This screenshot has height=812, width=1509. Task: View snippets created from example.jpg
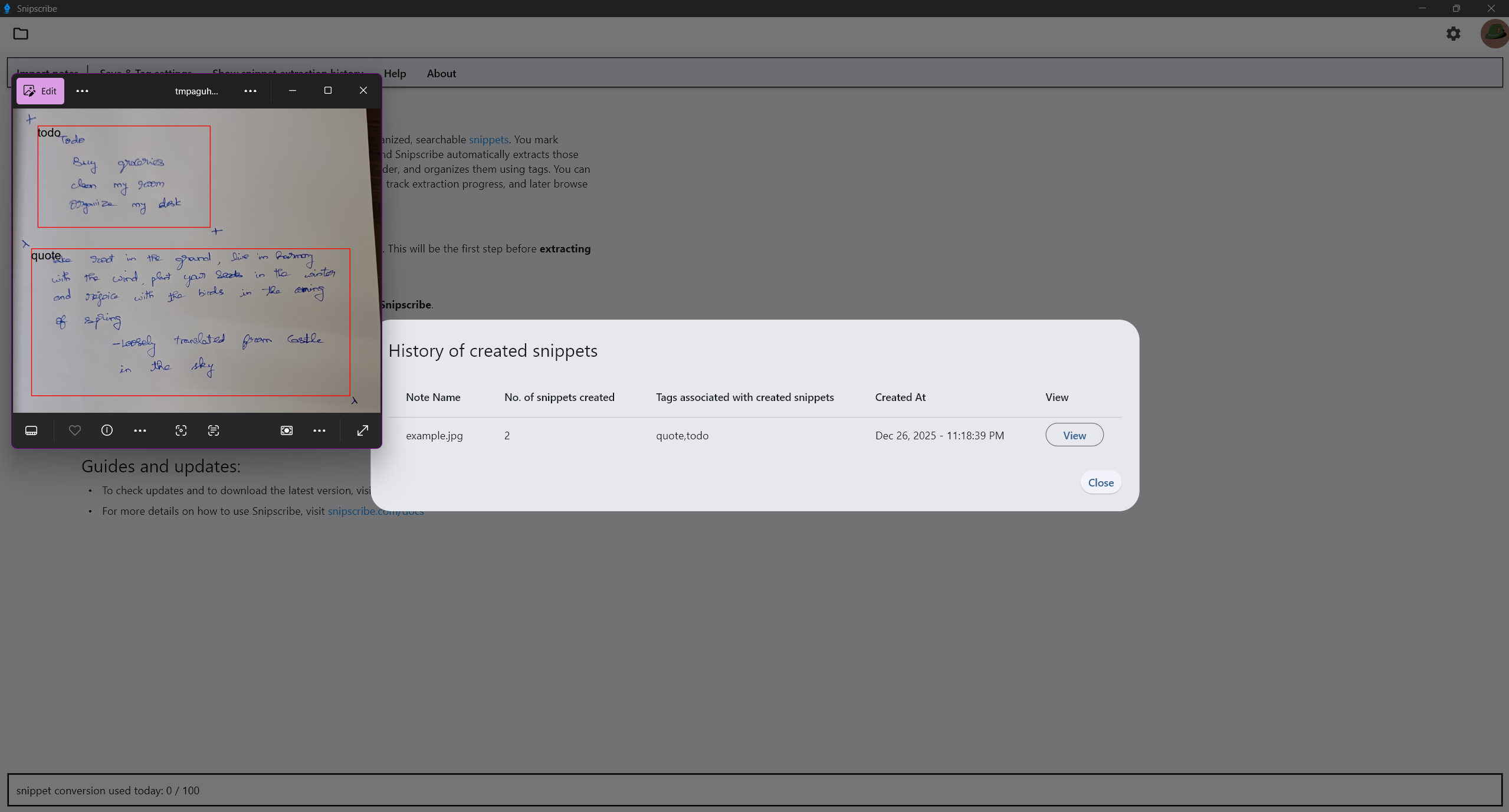click(x=1074, y=435)
